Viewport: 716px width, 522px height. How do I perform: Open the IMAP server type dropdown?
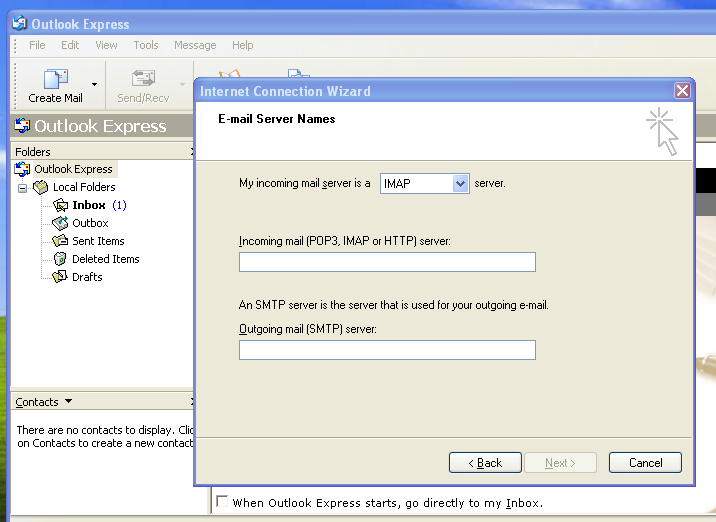click(460, 184)
